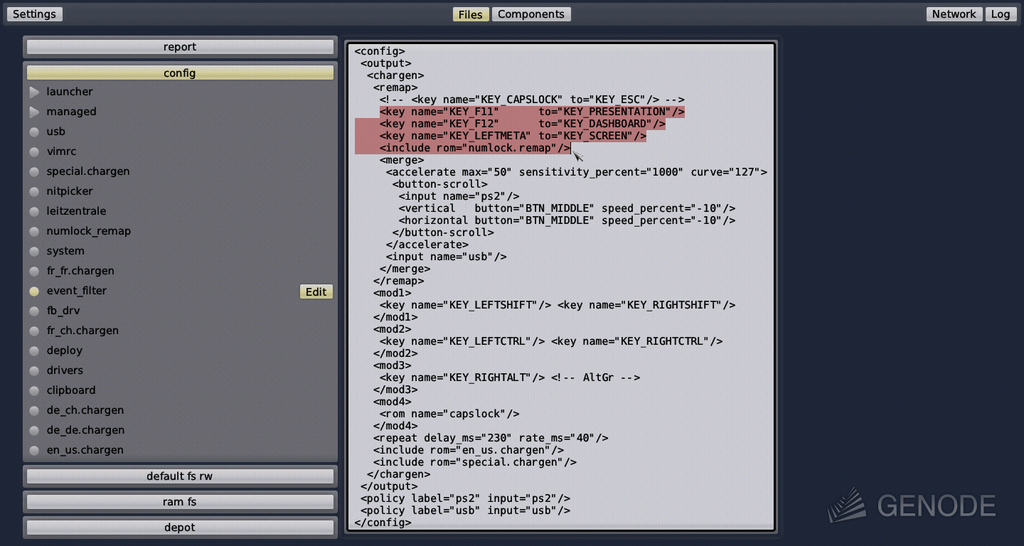Expand the default fs rw section
Image resolution: width=1024 pixels, height=546 pixels.
[180, 476]
